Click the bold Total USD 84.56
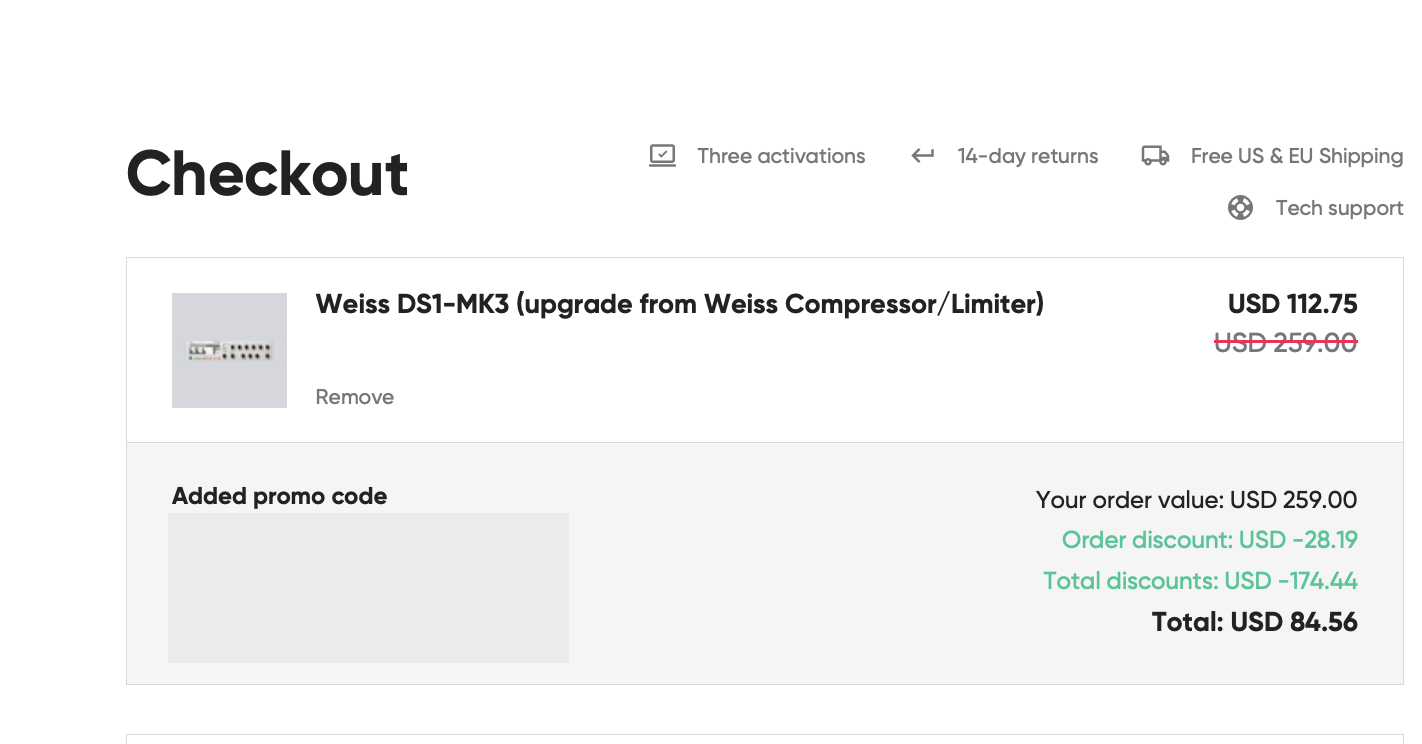Viewport: 1422px width, 744px height. [x=1254, y=622]
